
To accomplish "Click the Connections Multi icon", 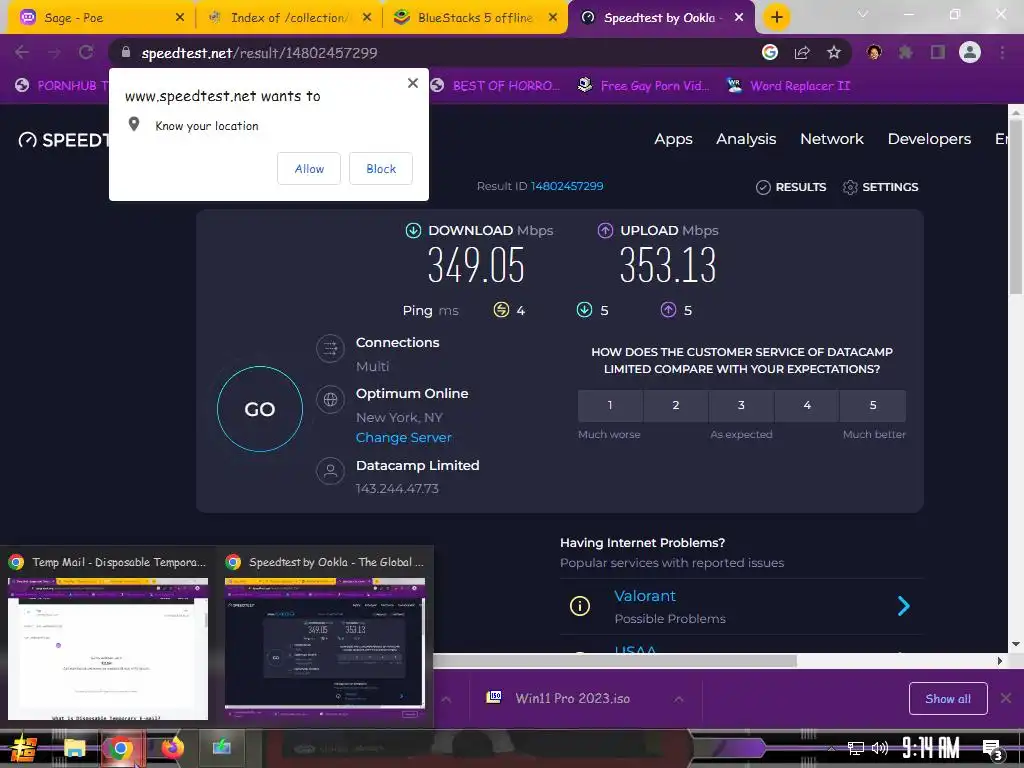I will (330, 347).
